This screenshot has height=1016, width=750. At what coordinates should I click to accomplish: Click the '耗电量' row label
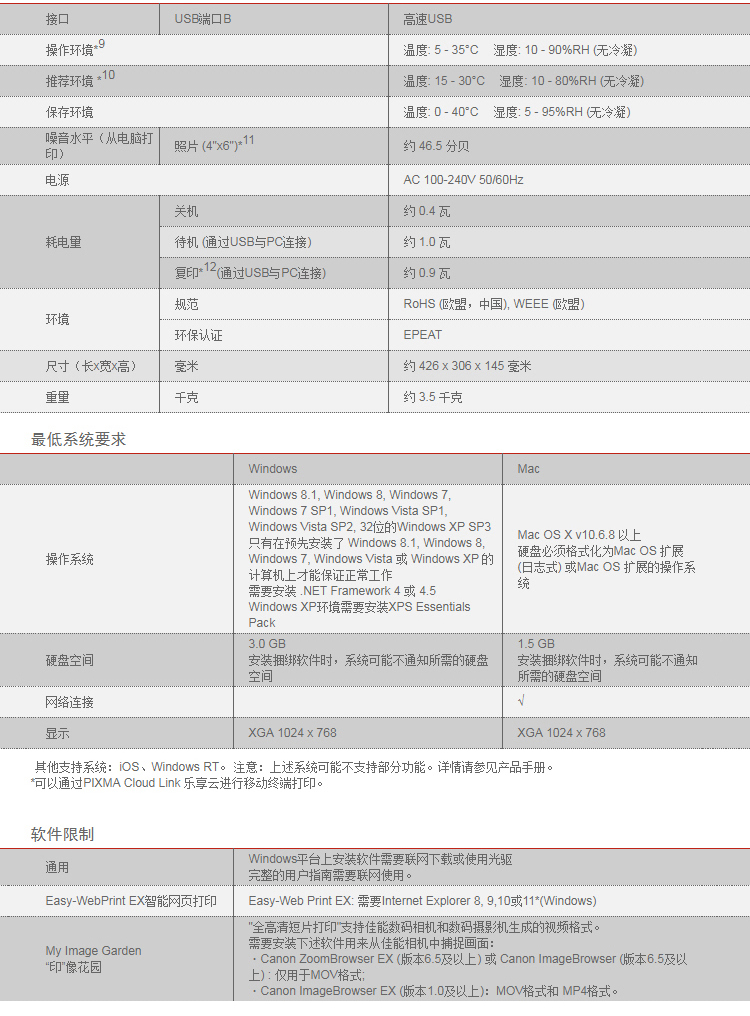pos(64,243)
